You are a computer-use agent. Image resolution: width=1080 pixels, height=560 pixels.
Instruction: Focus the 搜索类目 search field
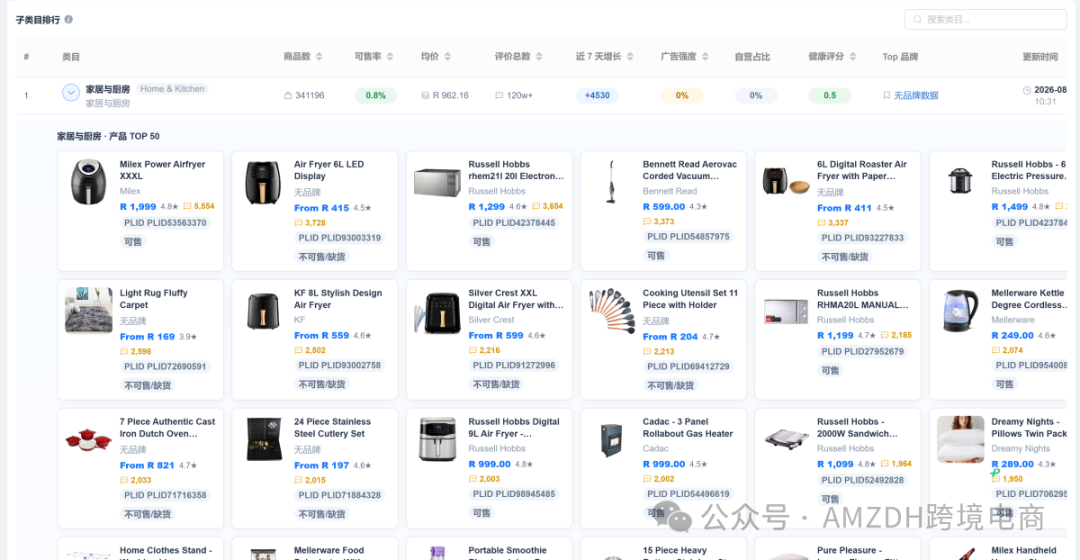click(x=985, y=19)
